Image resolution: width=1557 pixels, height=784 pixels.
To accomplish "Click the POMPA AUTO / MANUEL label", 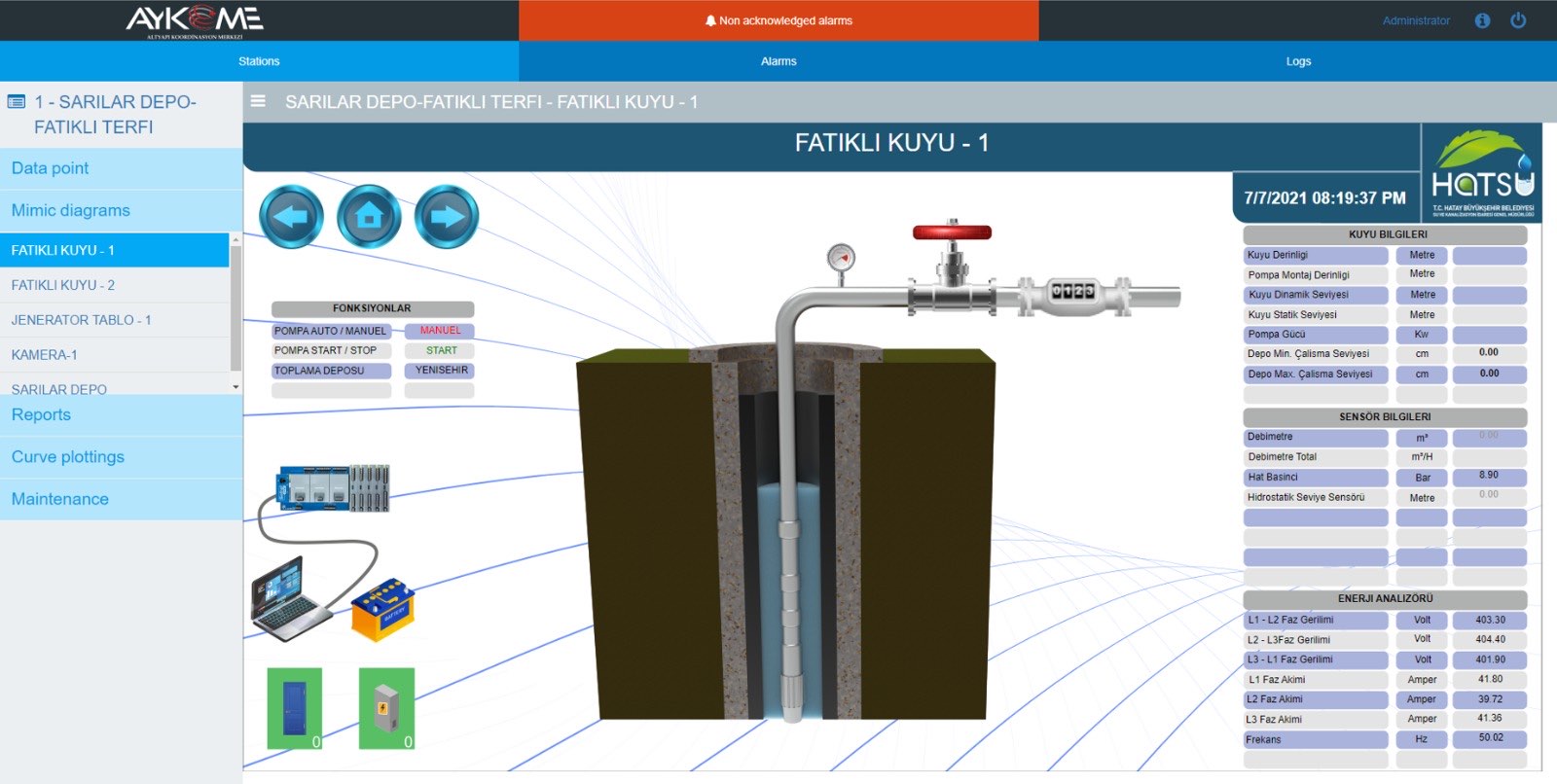I will point(331,331).
